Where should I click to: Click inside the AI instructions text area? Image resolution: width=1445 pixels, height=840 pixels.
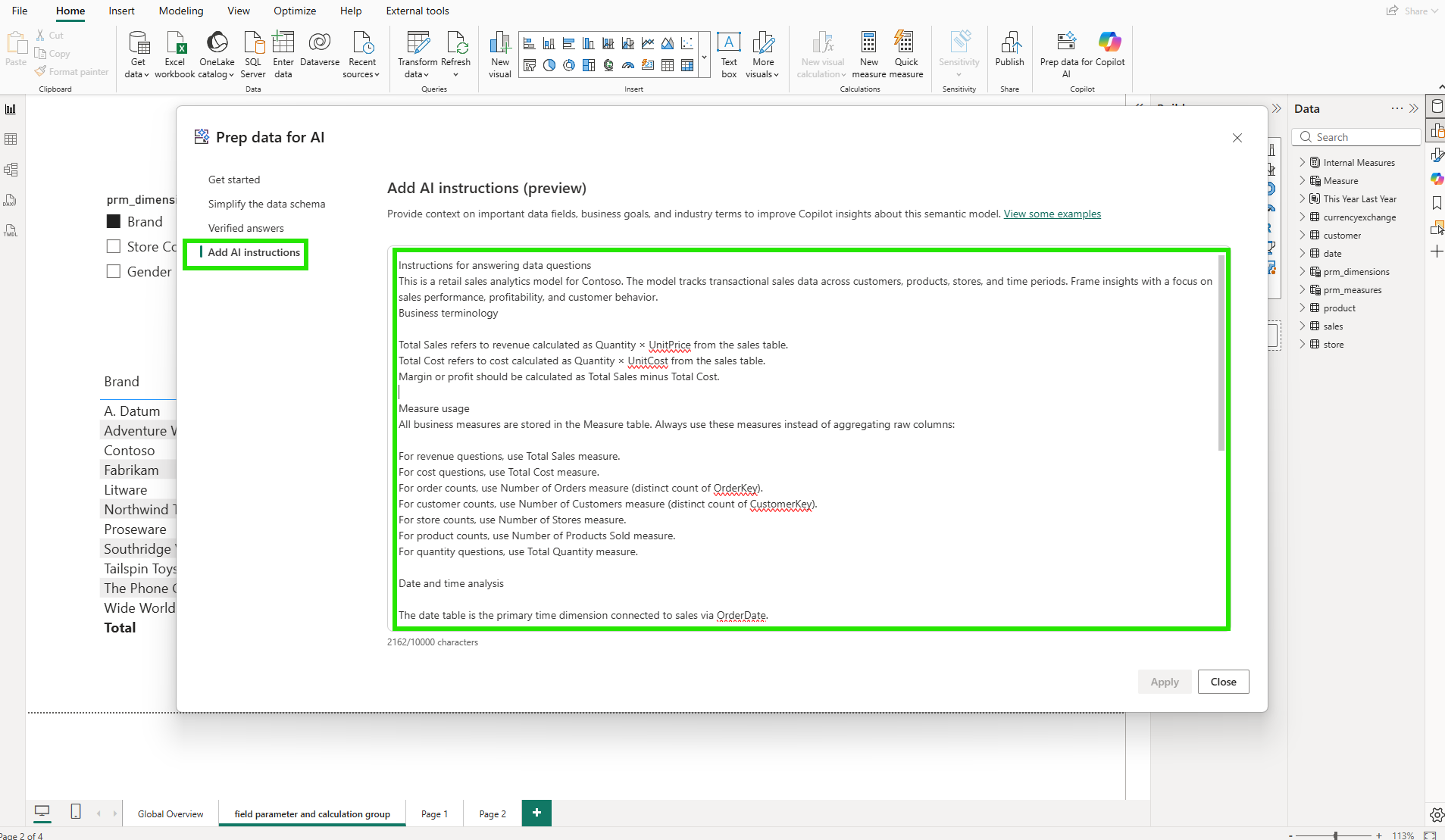click(808, 439)
